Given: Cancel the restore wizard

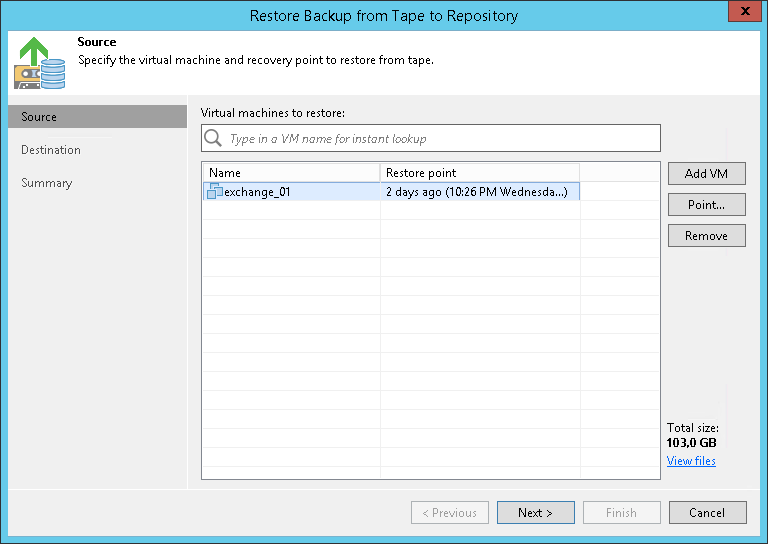Looking at the screenshot, I should (707, 513).
